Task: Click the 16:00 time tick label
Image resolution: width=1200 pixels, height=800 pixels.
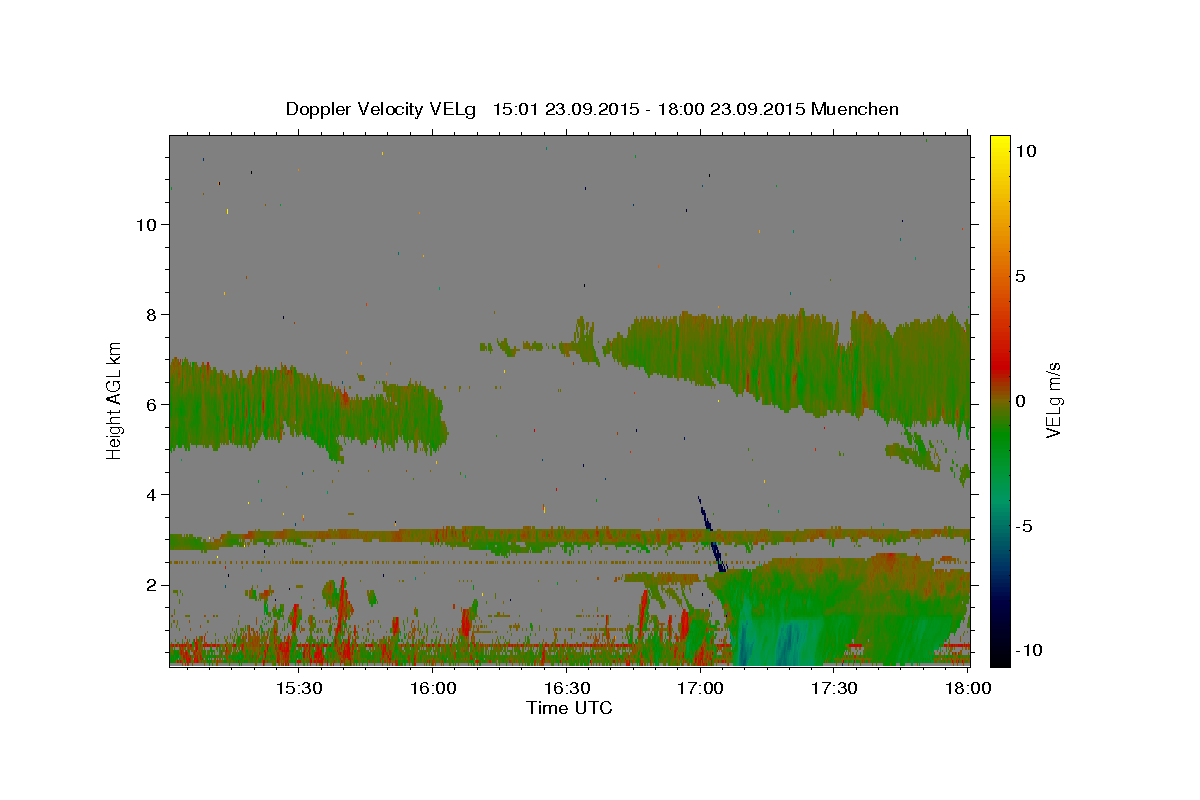Action: tap(433, 688)
